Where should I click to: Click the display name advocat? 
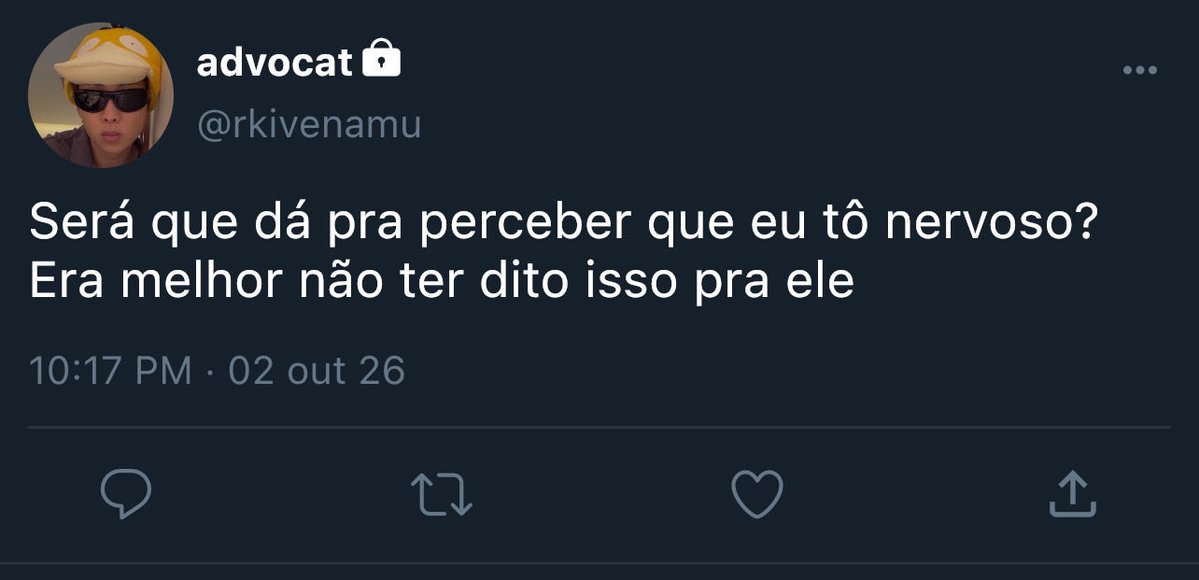[275, 63]
